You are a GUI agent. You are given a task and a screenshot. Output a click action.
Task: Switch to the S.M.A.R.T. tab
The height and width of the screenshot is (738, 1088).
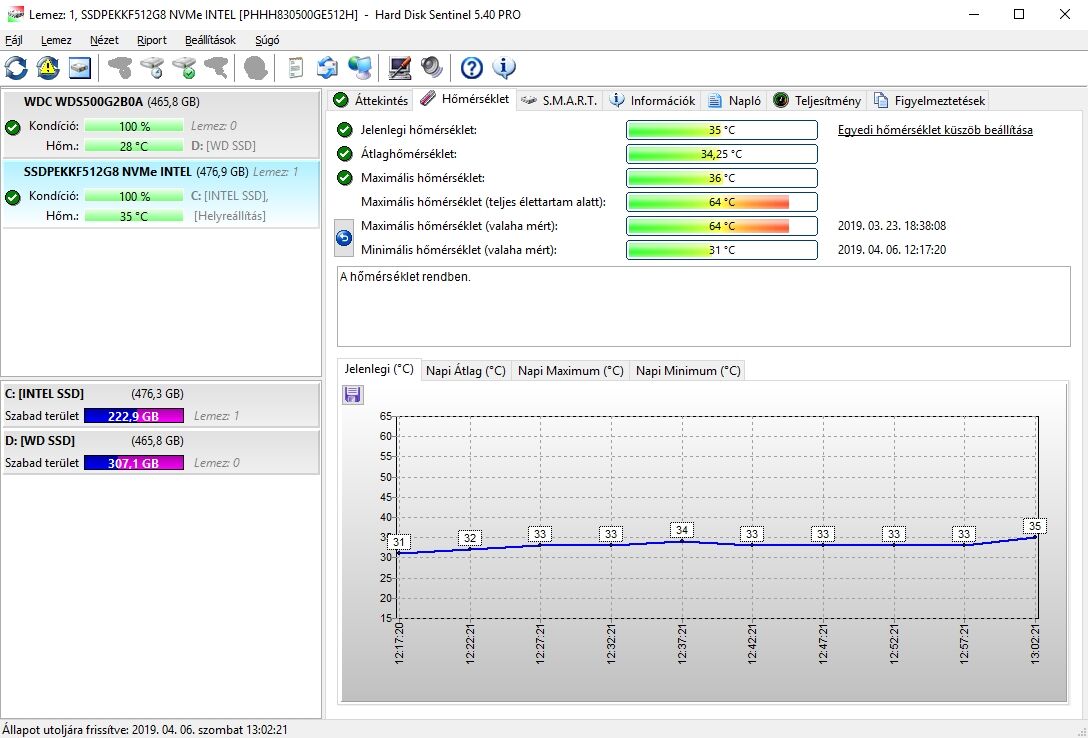coord(559,101)
